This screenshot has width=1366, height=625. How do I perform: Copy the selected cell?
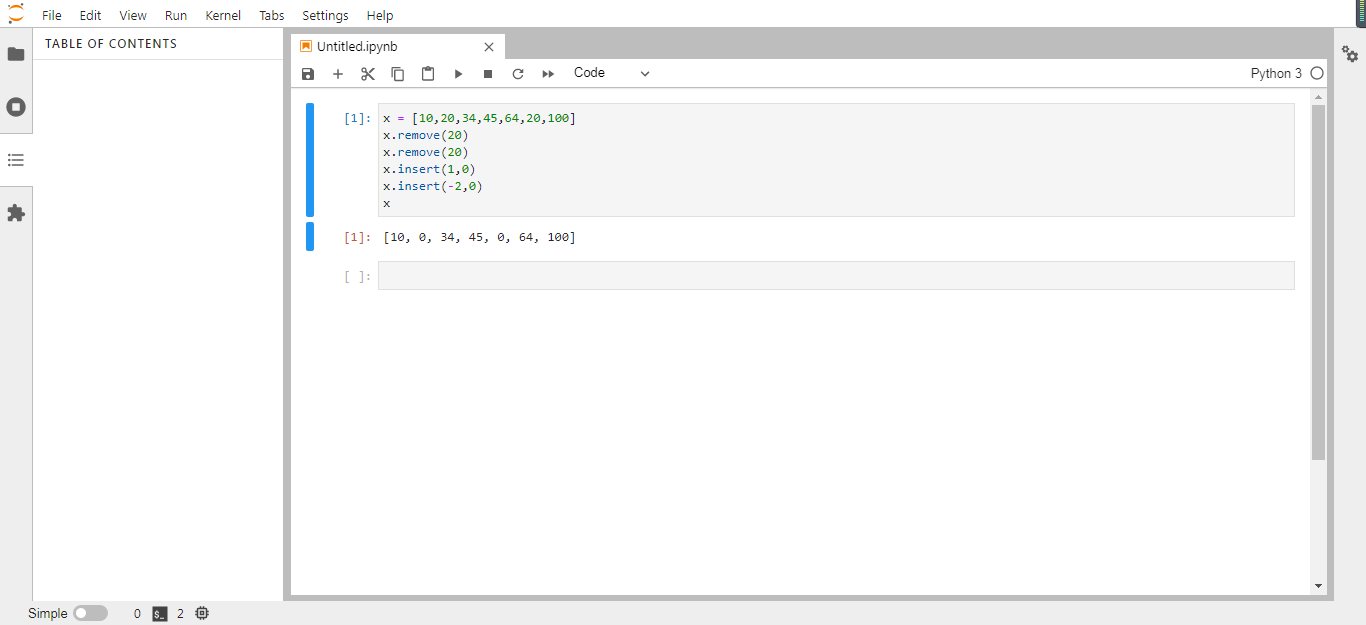(398, 74)
